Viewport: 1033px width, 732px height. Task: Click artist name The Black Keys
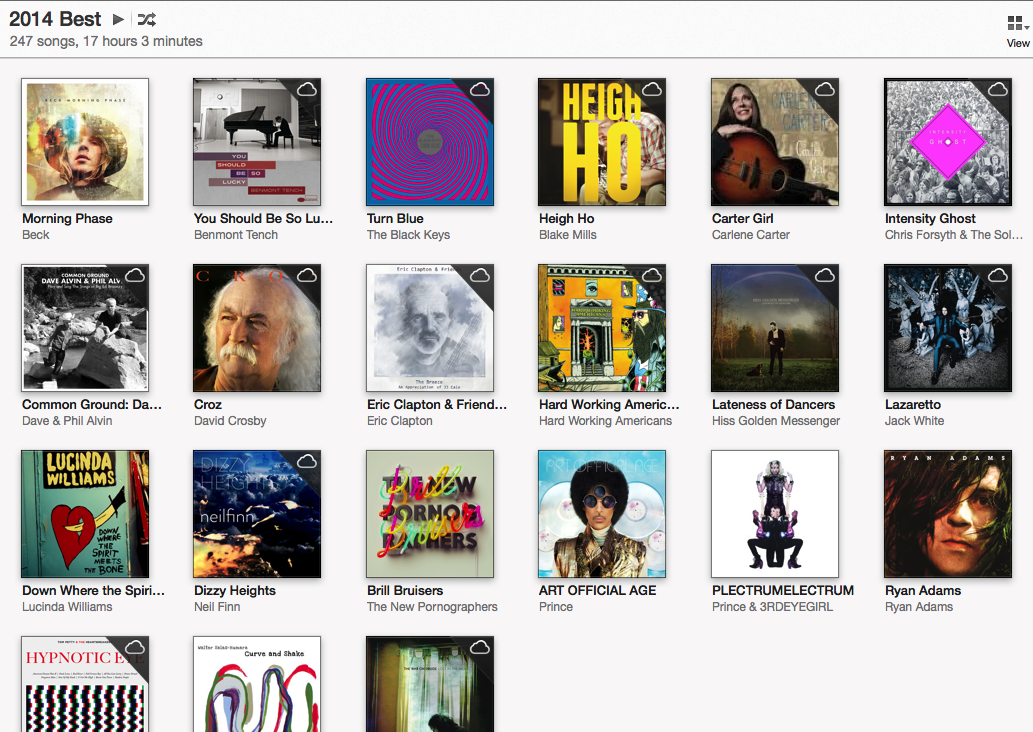tap(408, 235)
